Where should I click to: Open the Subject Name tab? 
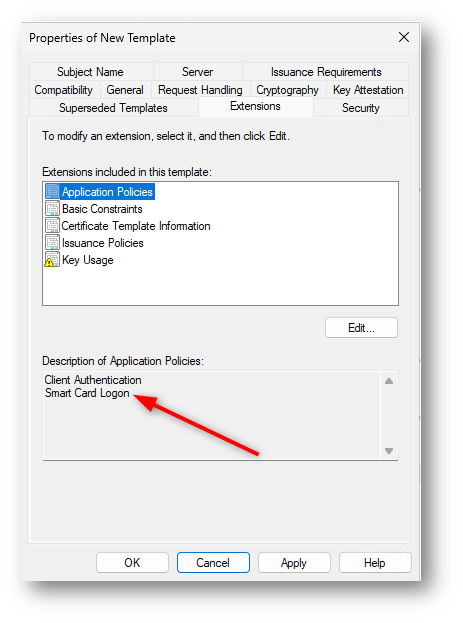coord(91,72)
